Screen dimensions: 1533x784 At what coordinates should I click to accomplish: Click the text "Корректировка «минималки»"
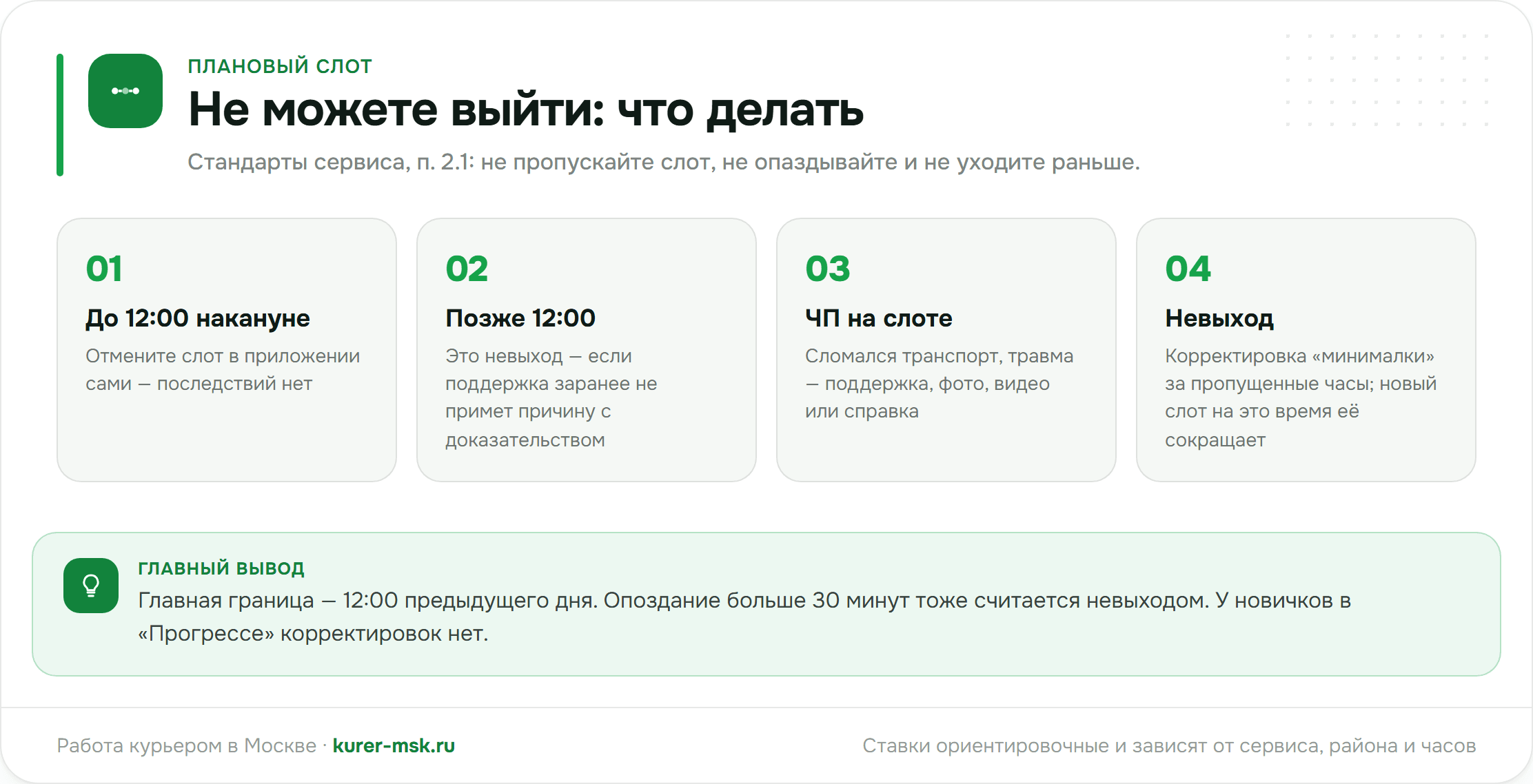coord(1300,356)
